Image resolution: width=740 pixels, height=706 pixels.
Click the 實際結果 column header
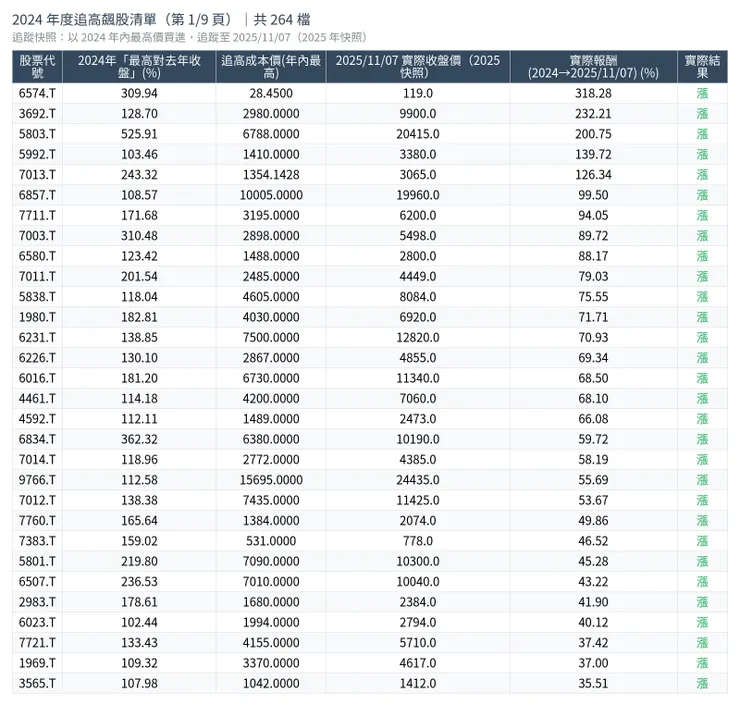(702, 67)
